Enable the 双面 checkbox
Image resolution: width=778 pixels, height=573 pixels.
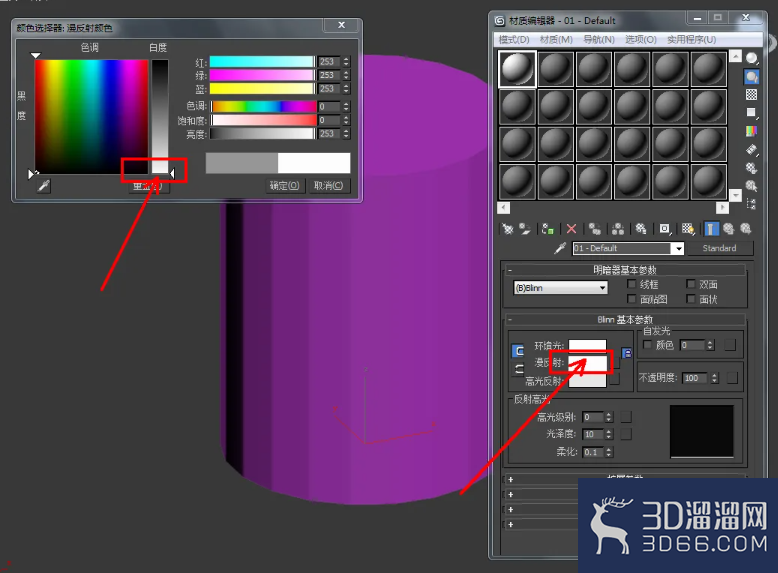click(691, 284)
